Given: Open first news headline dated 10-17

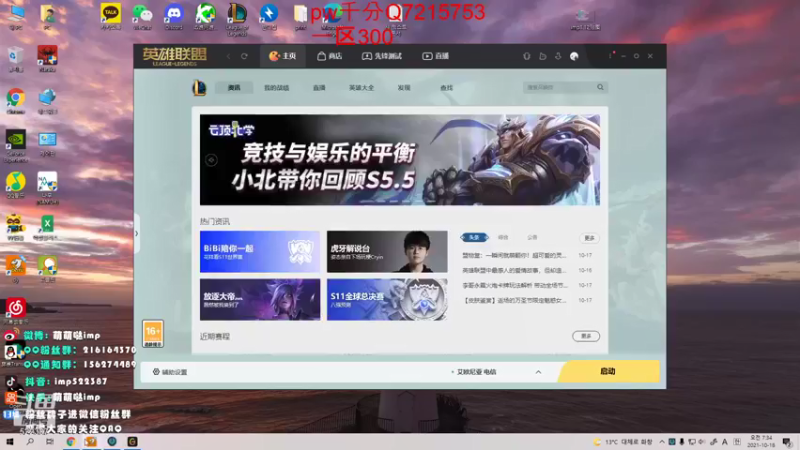Looking at the screenshot, I should pyautogui.click(x=514, y=255).
